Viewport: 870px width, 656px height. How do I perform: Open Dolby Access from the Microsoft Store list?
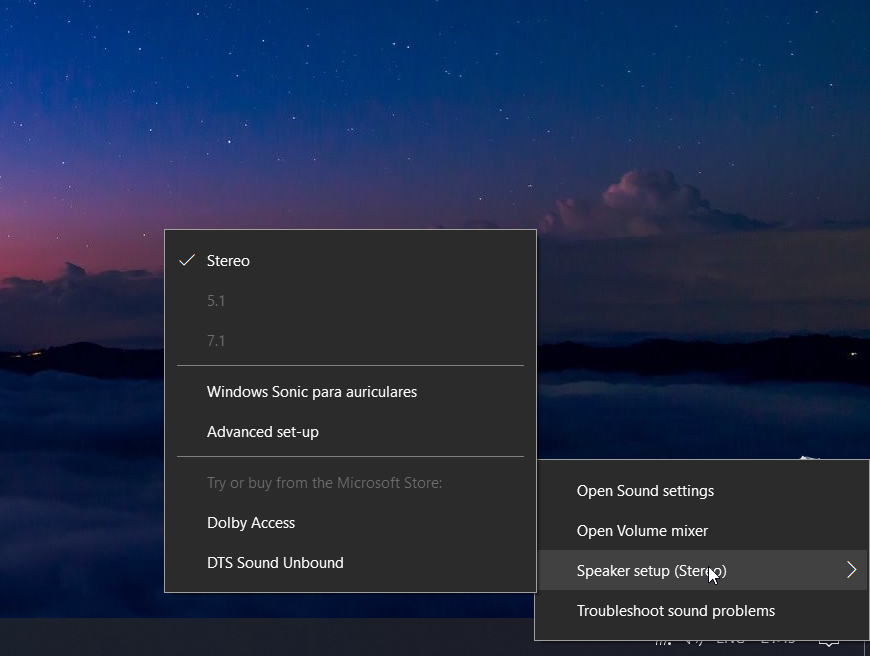tap(350, 523)
